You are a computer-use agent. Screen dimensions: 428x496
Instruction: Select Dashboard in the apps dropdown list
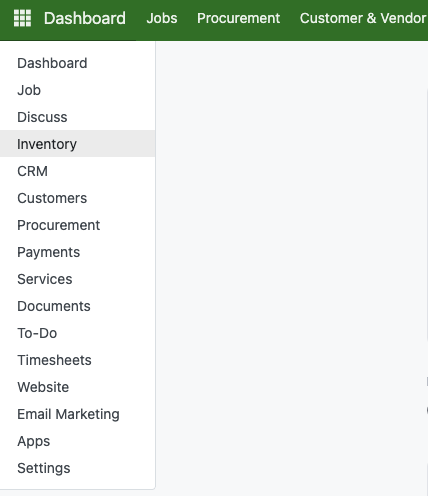pos(77,63)
